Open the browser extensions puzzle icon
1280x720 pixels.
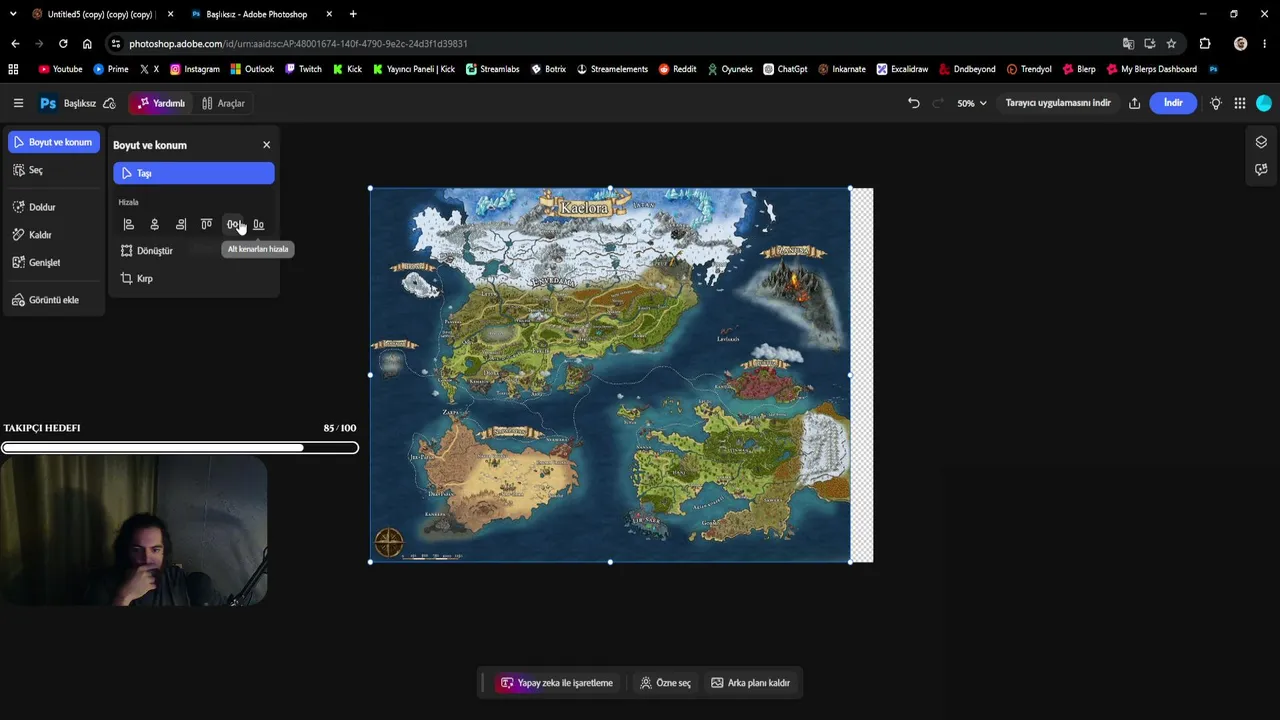[1205, 44]
